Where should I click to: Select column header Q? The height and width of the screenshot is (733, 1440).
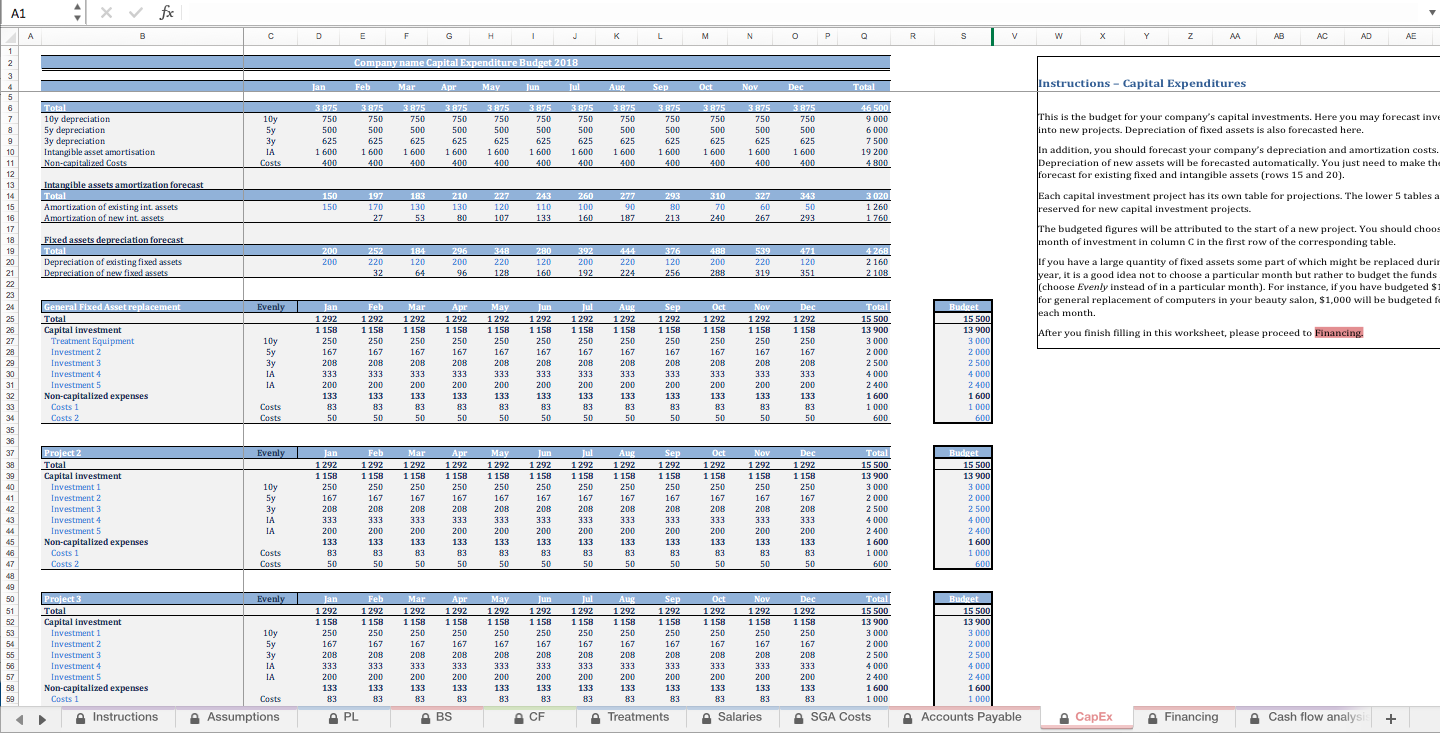863,38
